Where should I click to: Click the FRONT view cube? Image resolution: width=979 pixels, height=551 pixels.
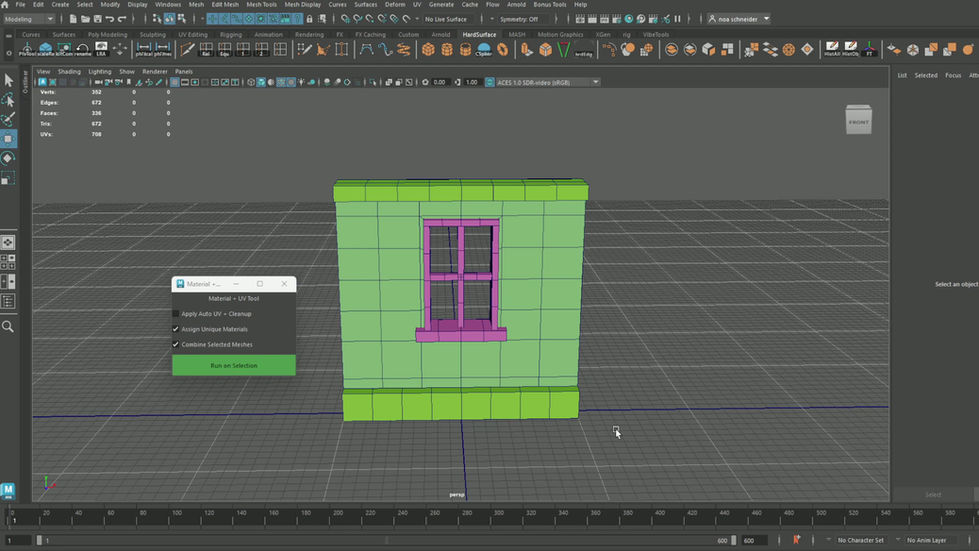858,121
